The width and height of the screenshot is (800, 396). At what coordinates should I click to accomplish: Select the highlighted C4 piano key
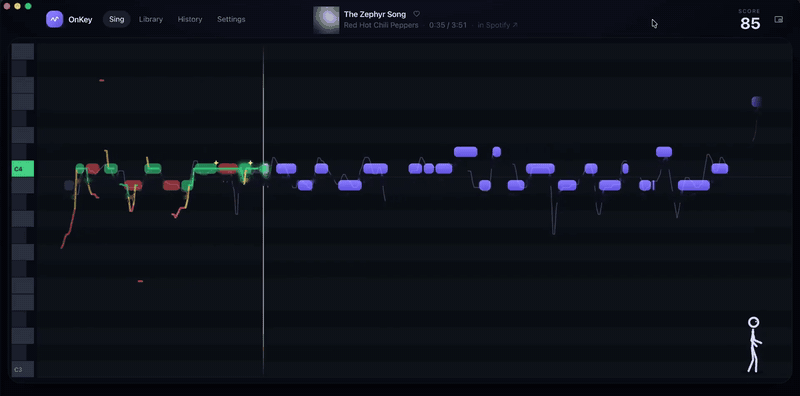coord(22,168)
